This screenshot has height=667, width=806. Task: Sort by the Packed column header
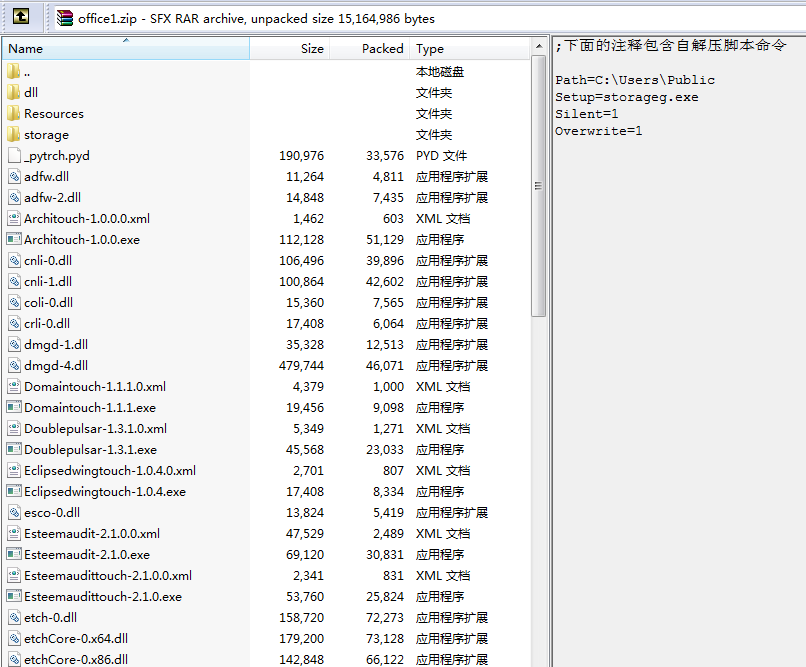click(x=370, y=48)
